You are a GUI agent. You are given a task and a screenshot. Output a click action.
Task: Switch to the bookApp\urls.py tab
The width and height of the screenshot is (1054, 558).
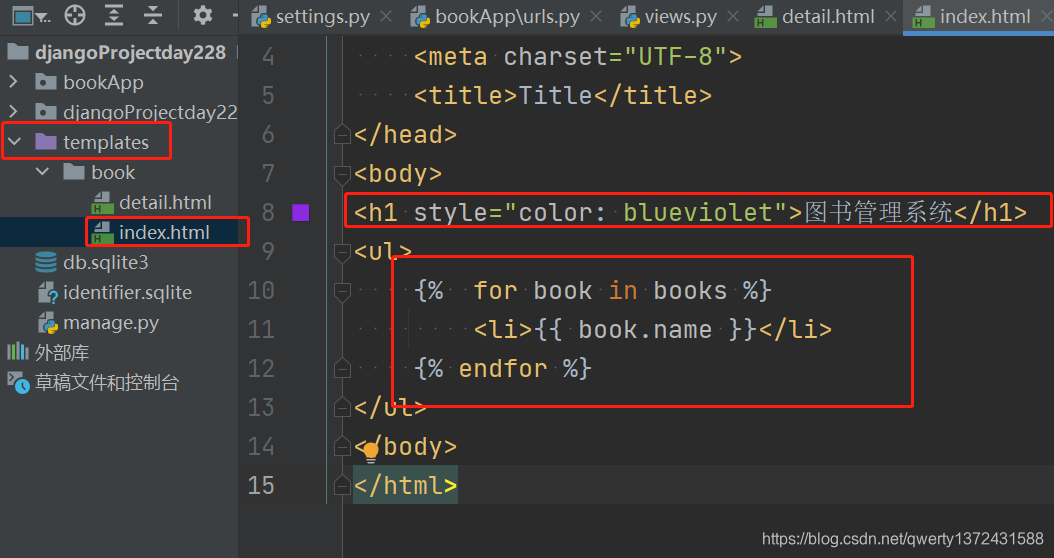point(508,17)
